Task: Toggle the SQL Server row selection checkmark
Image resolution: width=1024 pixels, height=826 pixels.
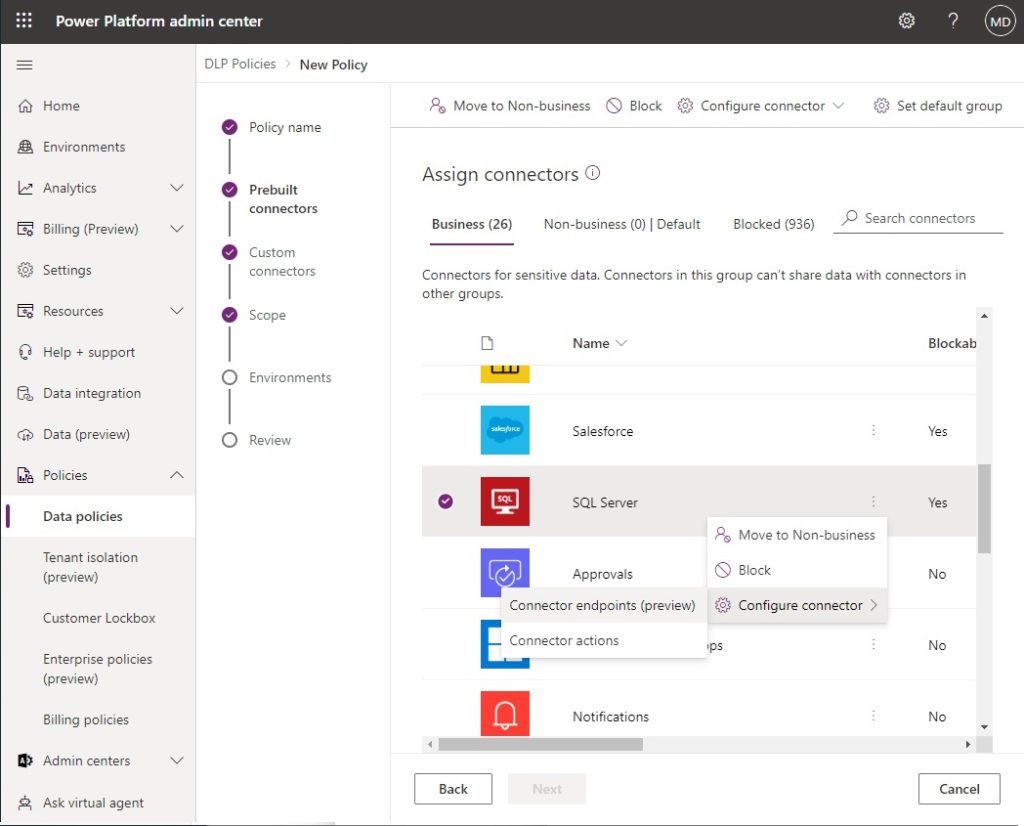Action: (445, 501)
